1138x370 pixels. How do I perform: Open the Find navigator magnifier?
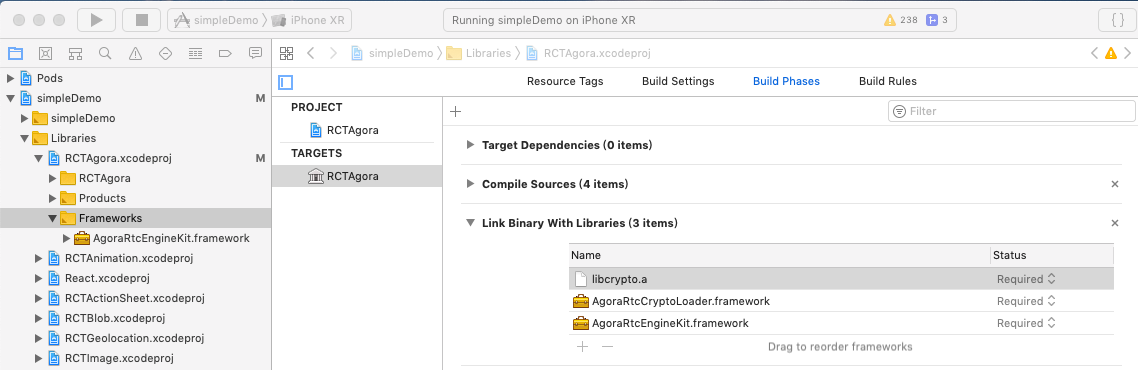coord(105,53)
